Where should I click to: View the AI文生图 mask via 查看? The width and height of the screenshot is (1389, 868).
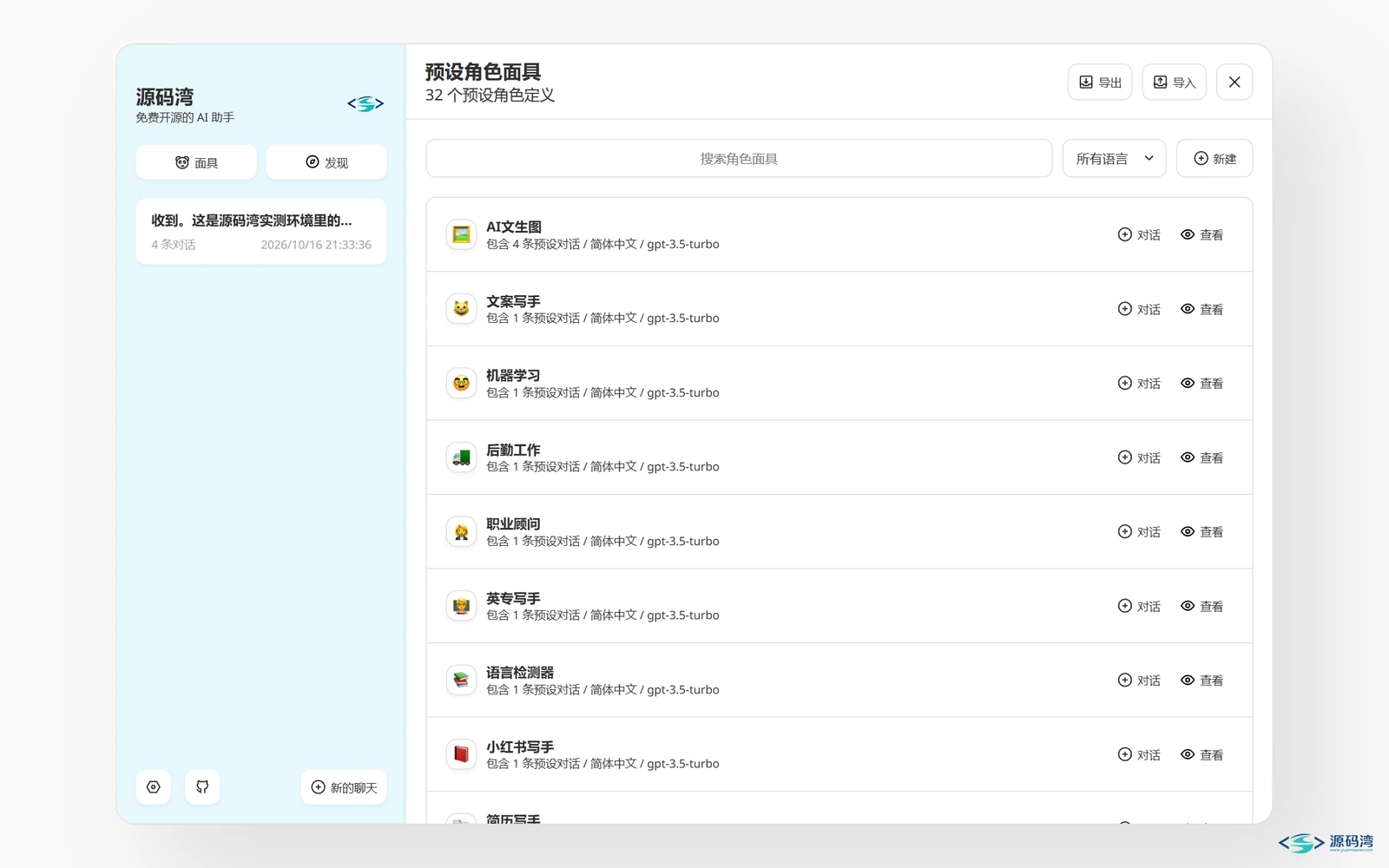(1202, 235)
